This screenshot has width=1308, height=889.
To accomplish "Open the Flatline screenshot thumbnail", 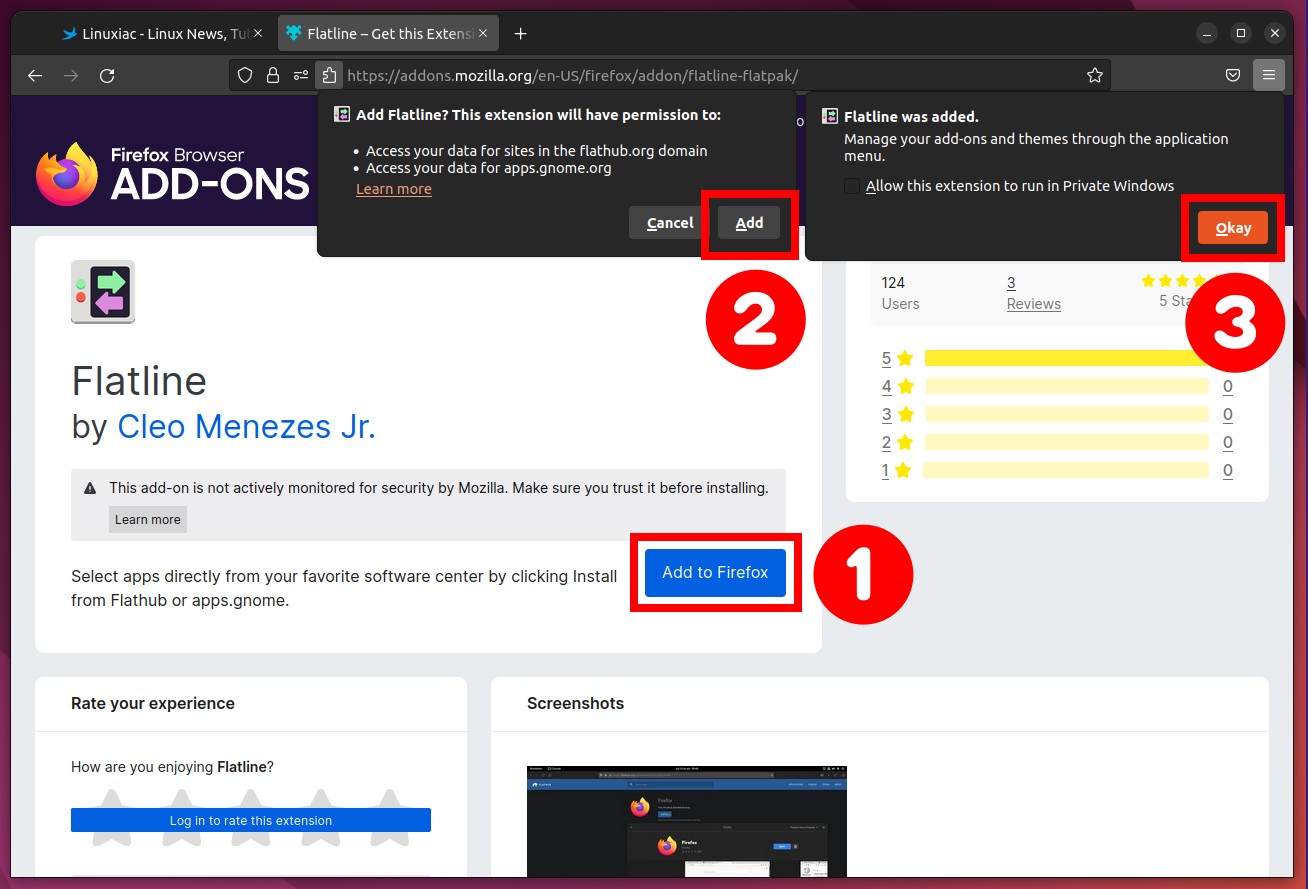I will pos(687,822).
